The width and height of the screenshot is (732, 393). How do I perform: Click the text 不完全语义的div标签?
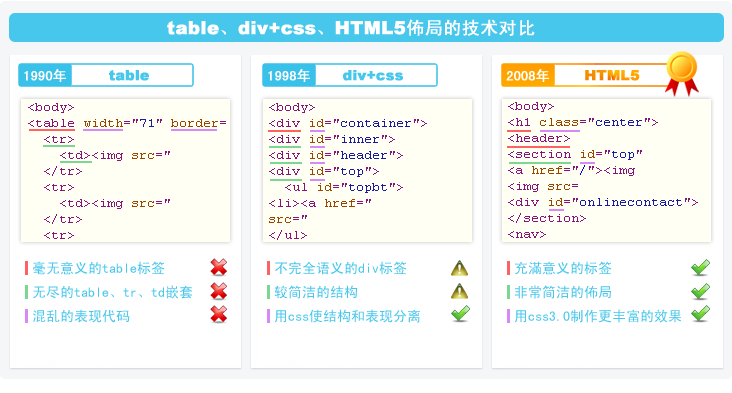click(x=340, y=268)
